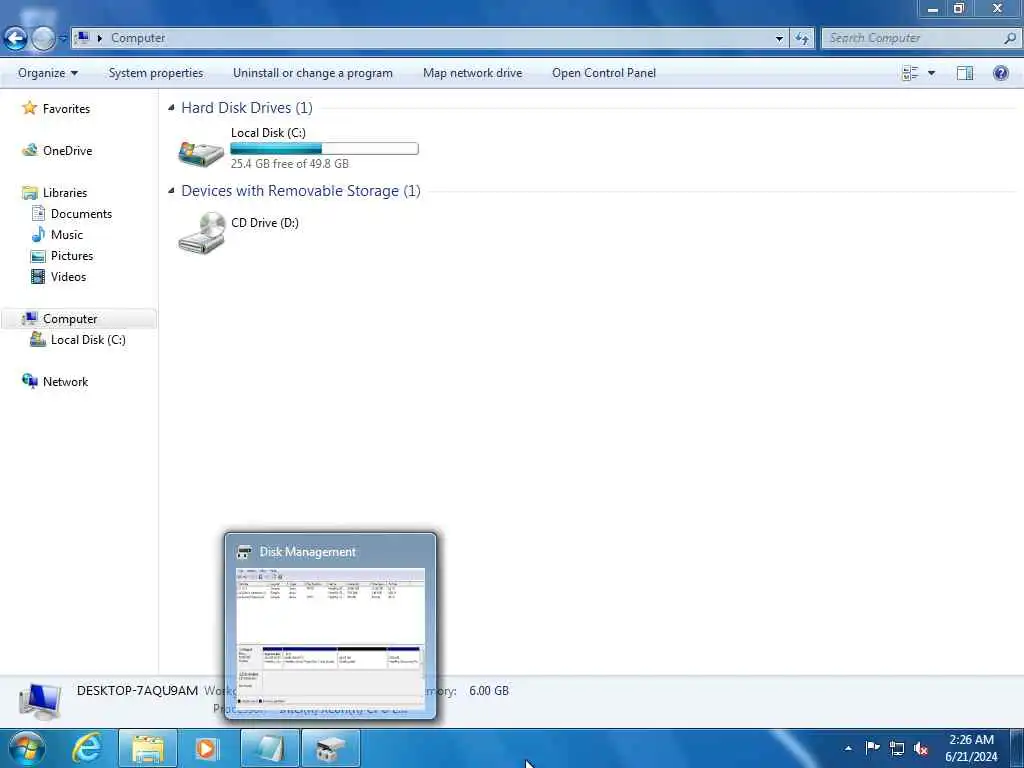The image size is (1024, 768).
Task: Open the Windows Start menu
Action: (x=27, y=748)
